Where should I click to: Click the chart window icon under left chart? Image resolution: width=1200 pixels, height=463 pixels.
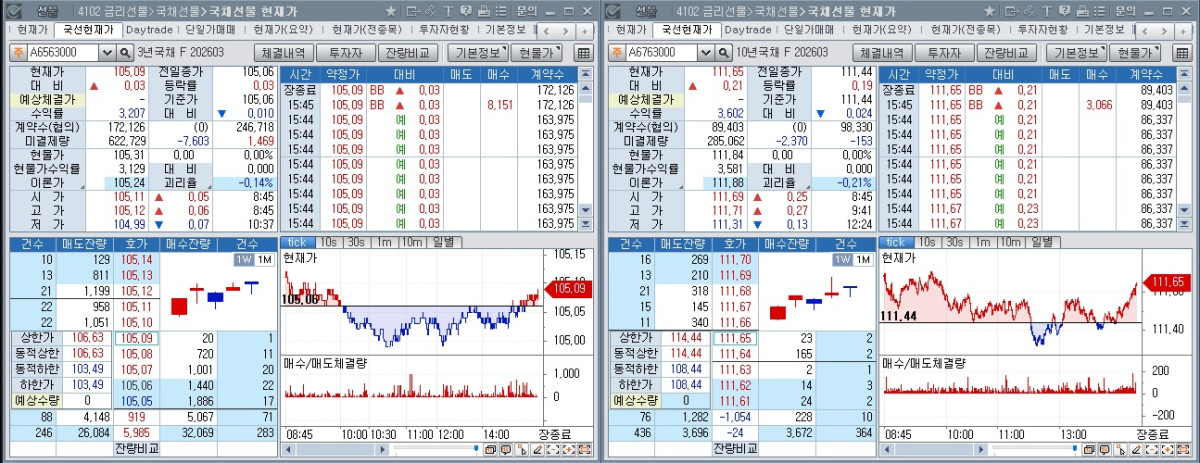point(490,449)
